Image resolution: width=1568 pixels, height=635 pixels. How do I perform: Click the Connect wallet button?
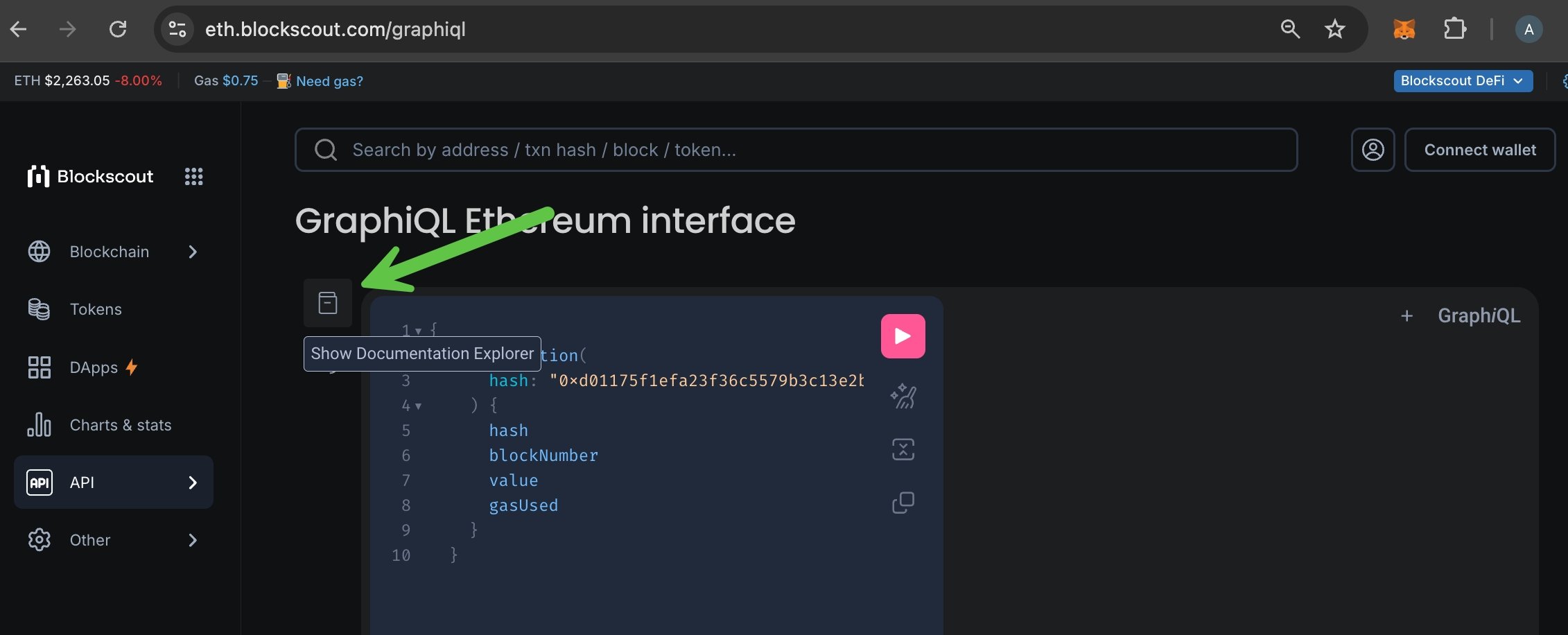[x=1480, y=150]
